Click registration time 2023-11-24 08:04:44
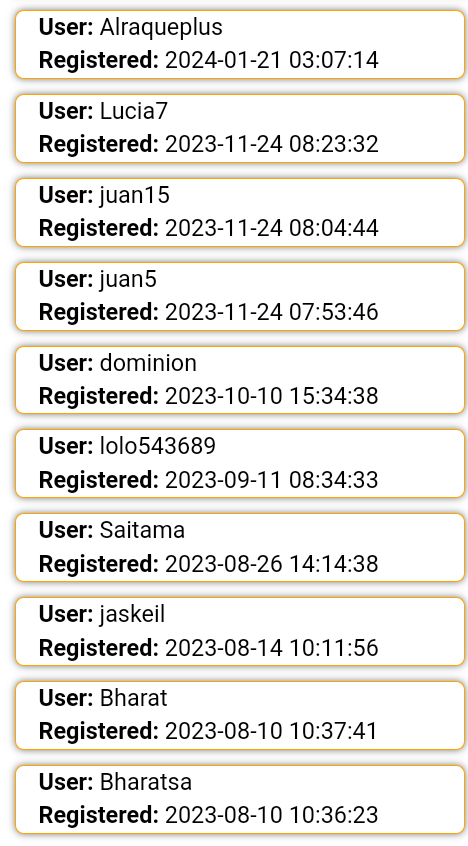The height and width of the screenshot is (846, 468). 272,228
